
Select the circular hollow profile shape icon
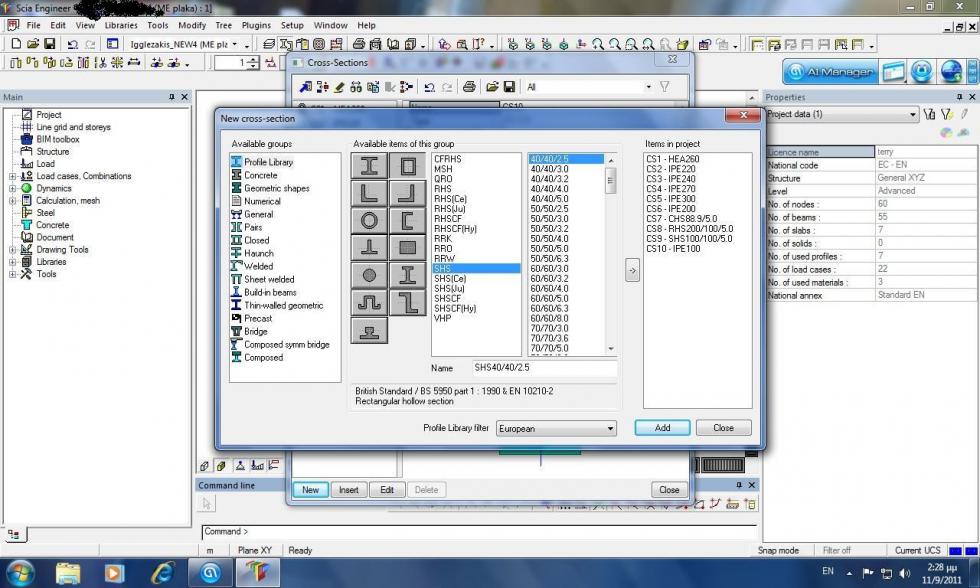click(369, 220)
